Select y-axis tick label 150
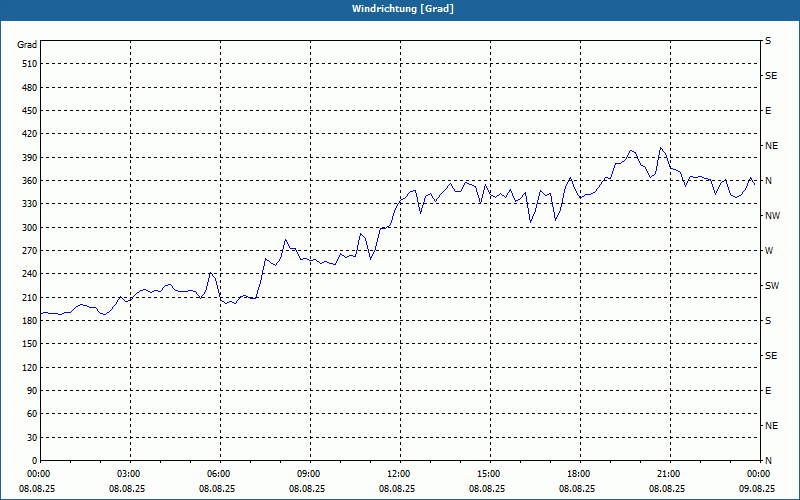The width and height of the screenshot is (800, 500). tap(30, 344)
